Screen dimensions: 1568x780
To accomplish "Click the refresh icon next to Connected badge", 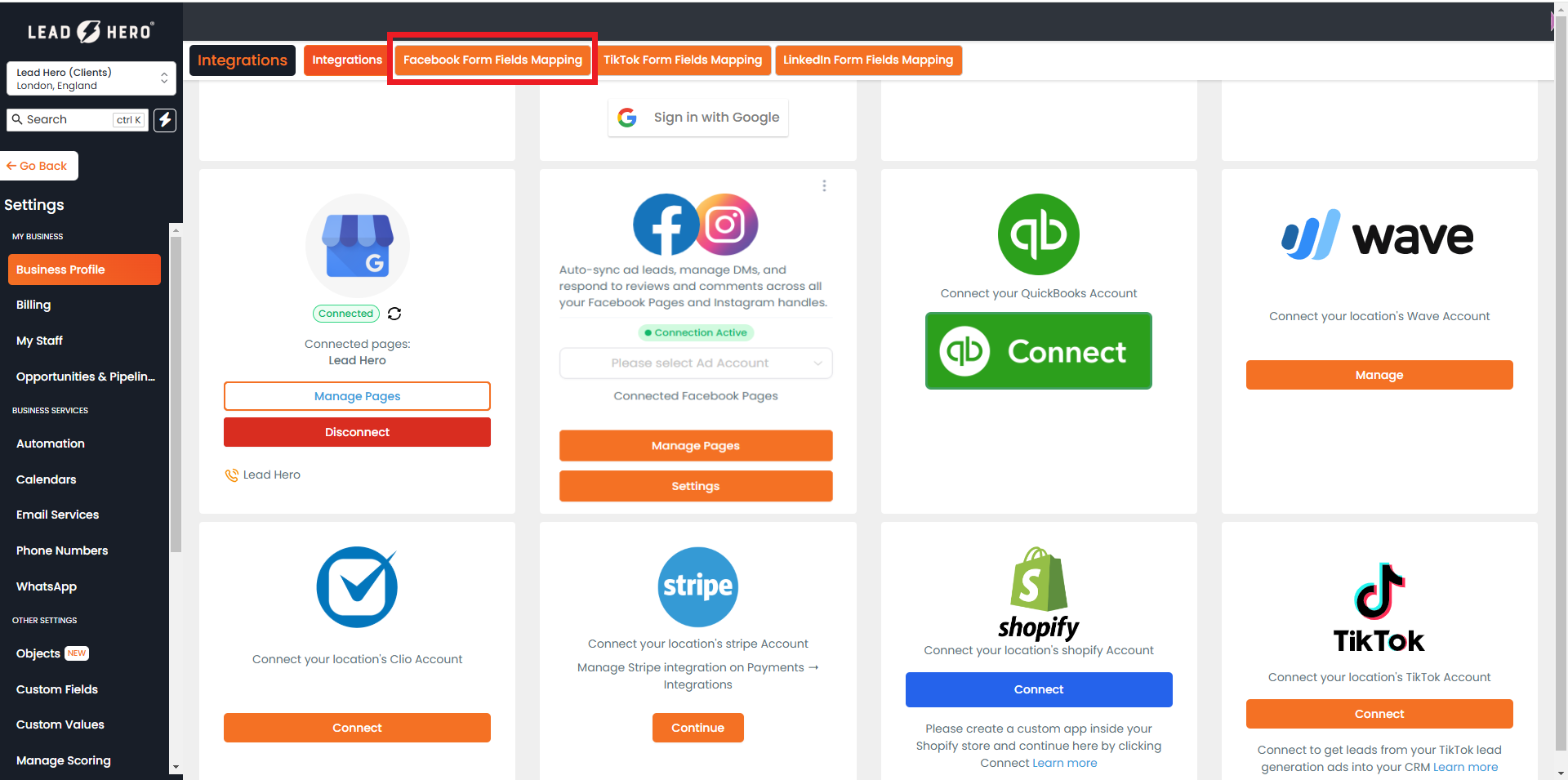I will pos(394,314).
